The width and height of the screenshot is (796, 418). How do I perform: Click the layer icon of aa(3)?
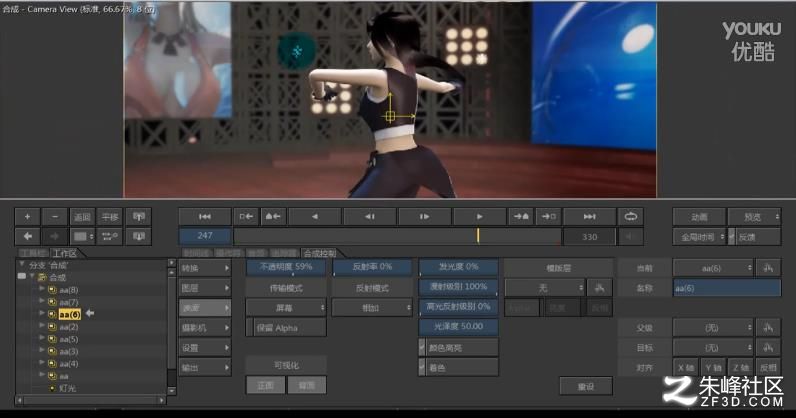(52, 351)
